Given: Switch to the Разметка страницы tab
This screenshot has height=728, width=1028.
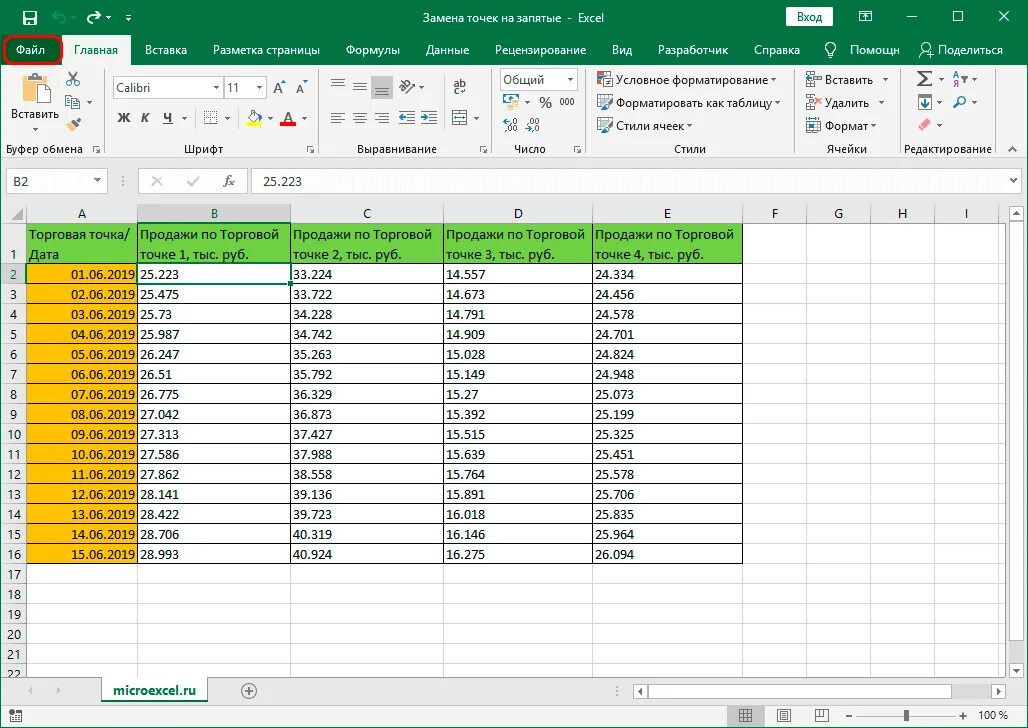Looking at the screenshot, I should [x=266, y=50].
